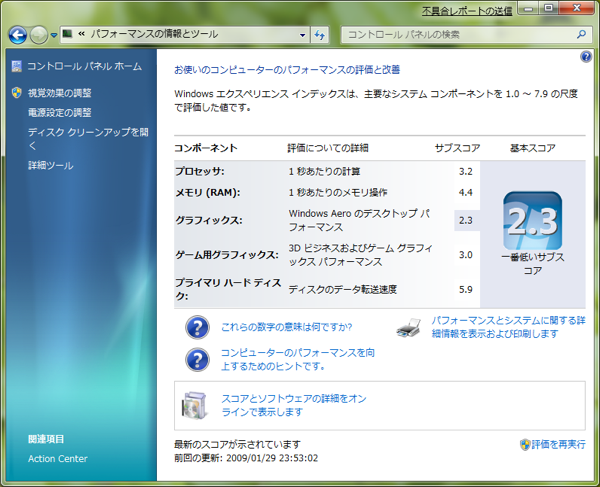
Task: Go back with the blue back arrow
Action: 18,35
